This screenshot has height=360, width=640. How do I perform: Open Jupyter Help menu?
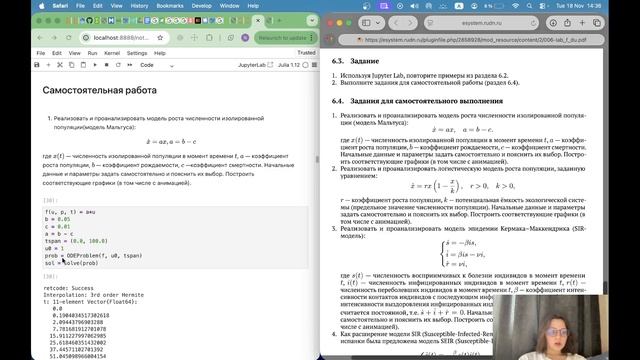pyautogui.click(x=160, y=53)
